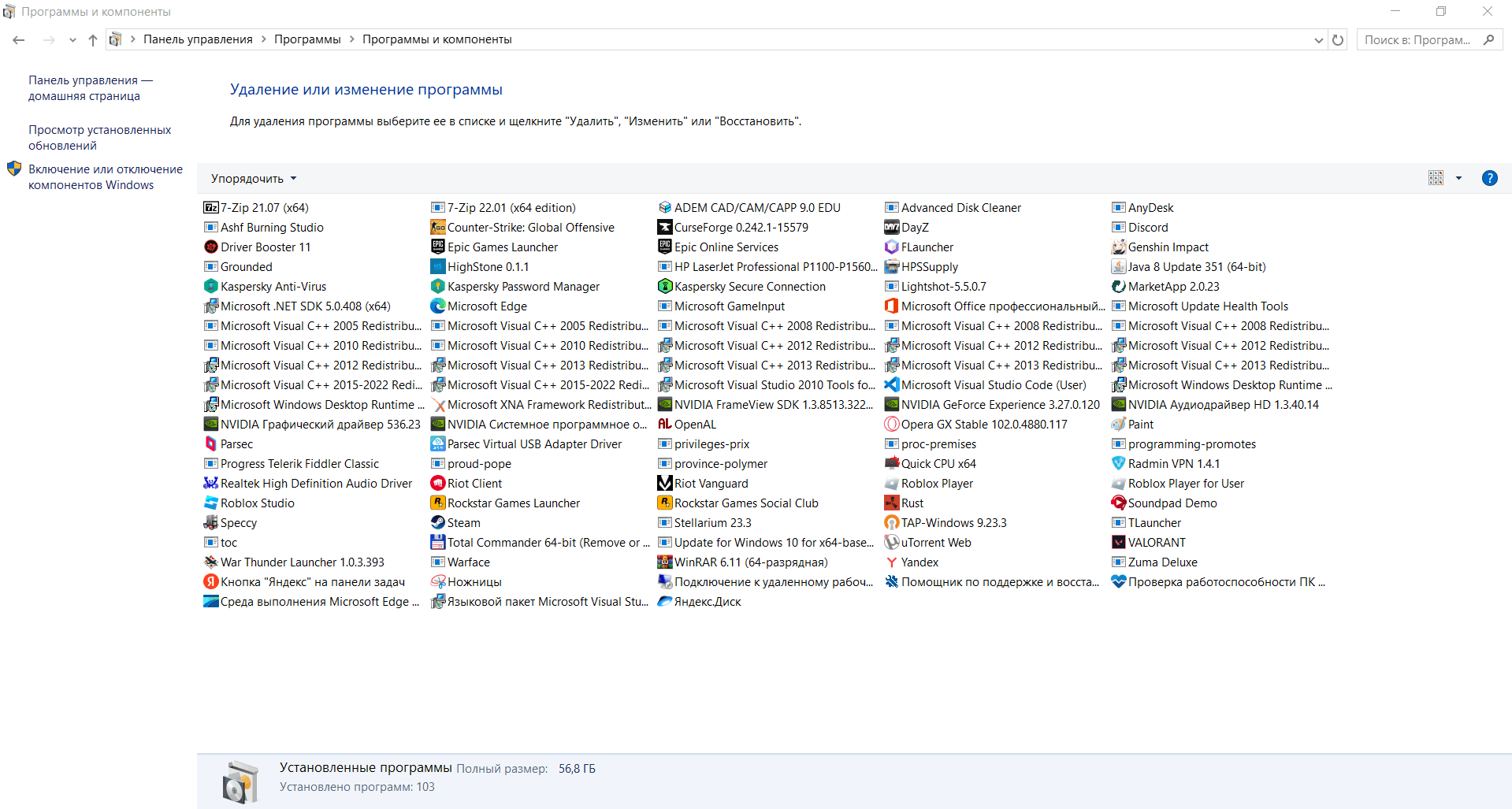Click the Parsec icon

coord(211,443)
